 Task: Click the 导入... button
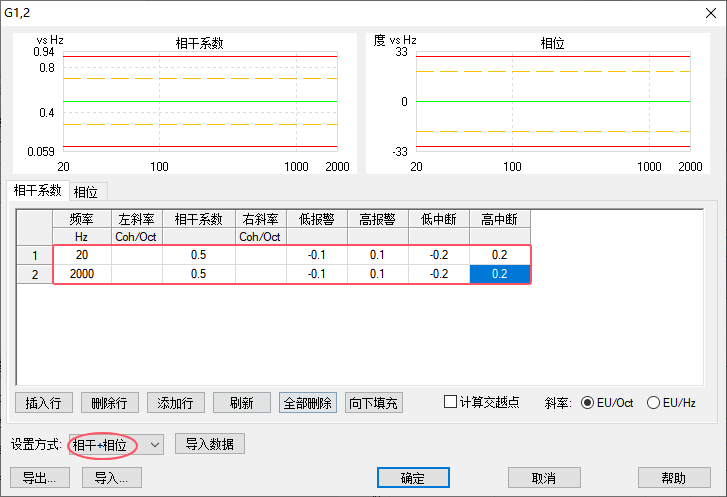pos(112,478)
